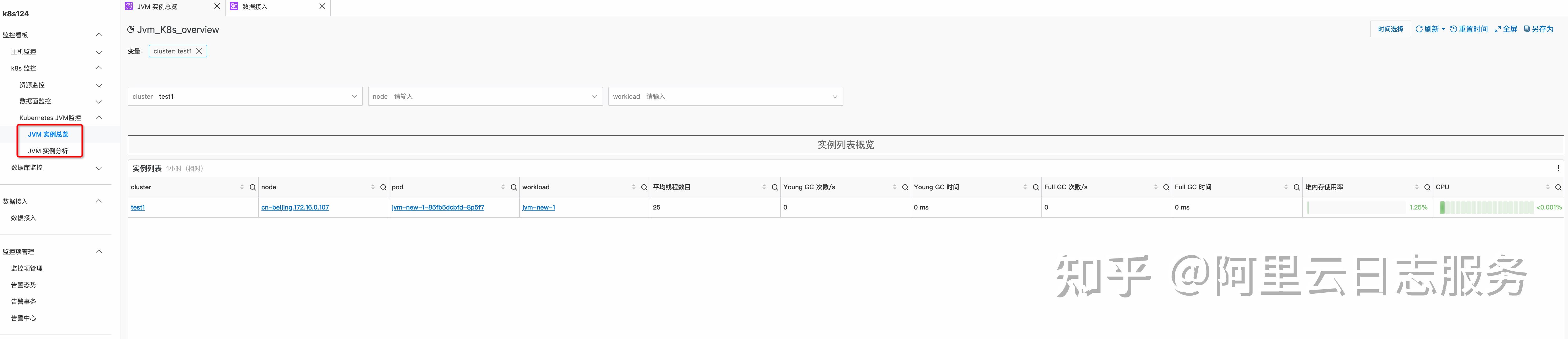Open the refresh interval dropdown arrow
The image size is (1568, 339).
click(1443, 29)
